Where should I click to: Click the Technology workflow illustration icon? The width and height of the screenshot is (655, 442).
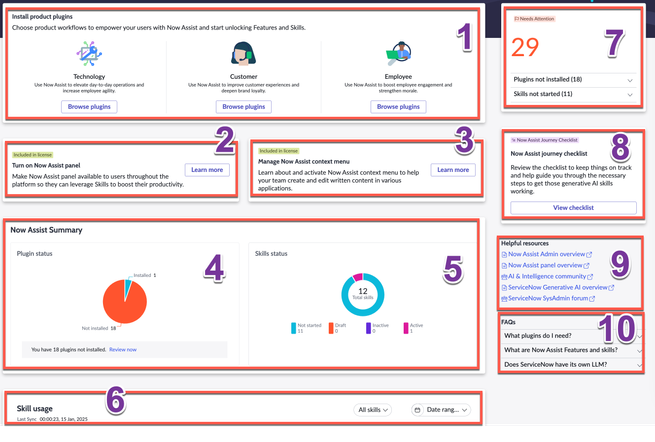coord(89,53)
